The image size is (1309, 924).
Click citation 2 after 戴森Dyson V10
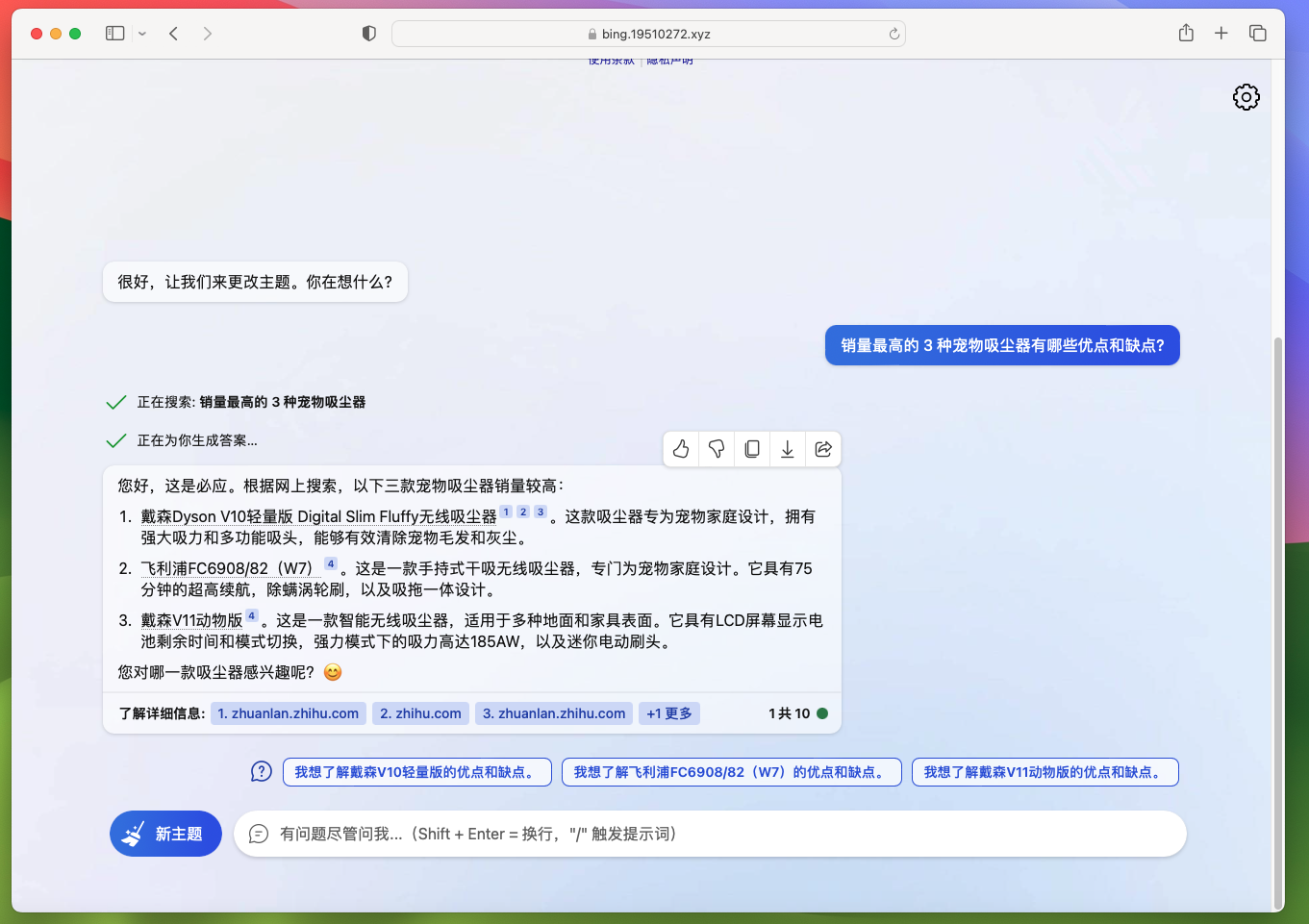(523, 512)
